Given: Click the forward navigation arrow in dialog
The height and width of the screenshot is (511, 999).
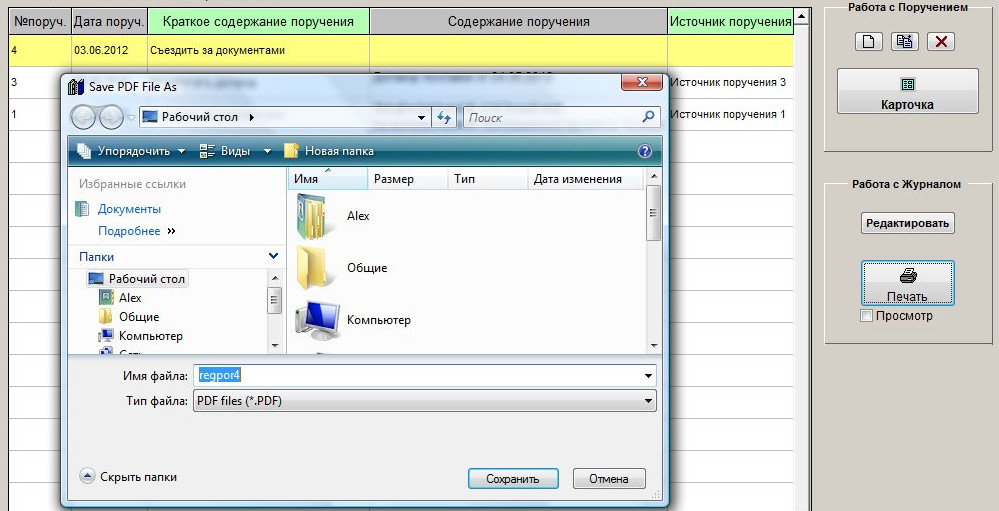Looking at the screenshot, I should (111, 117).
